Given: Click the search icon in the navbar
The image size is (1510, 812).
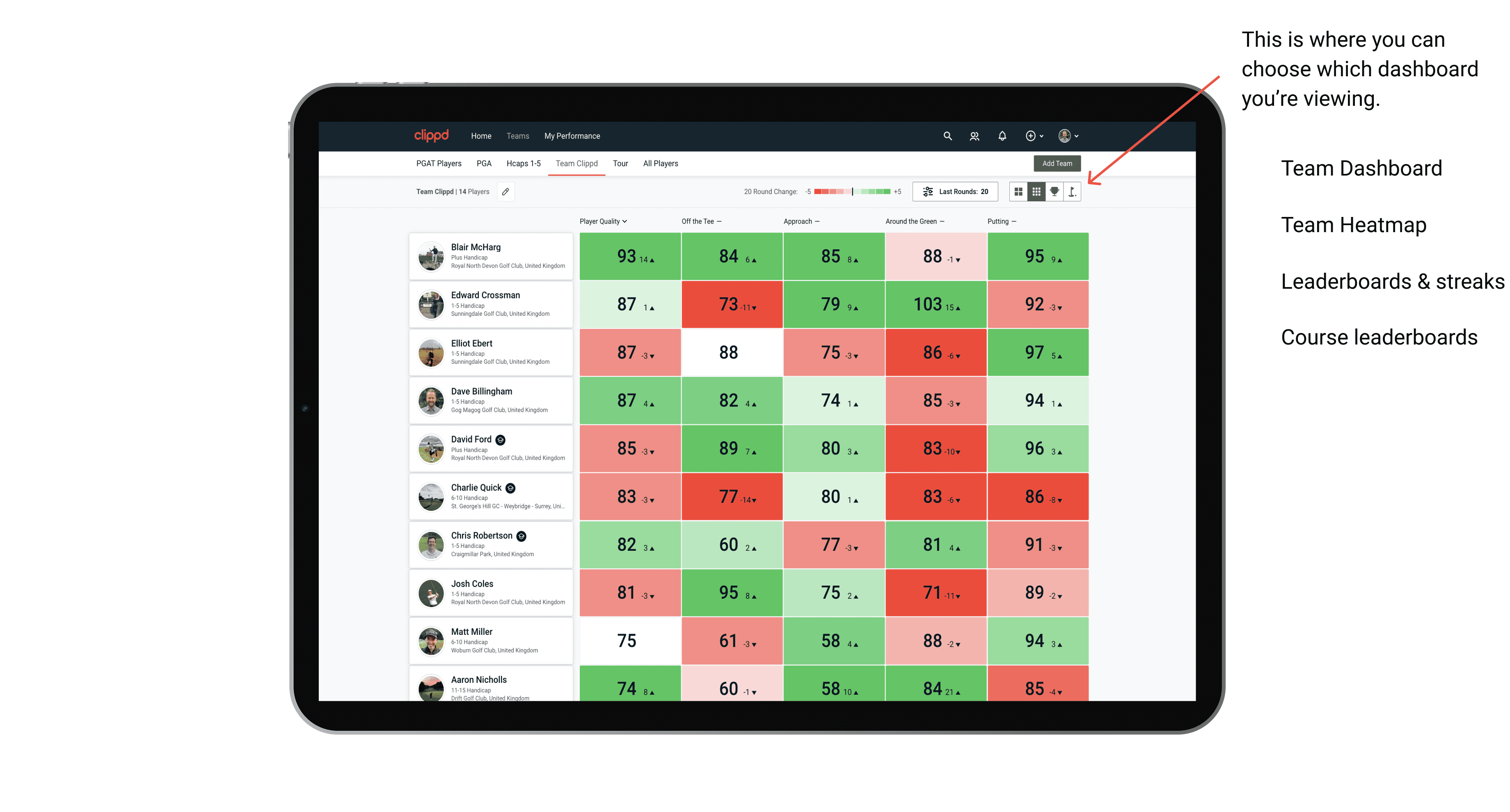Looking at the screenshot, I should coord(947,136).
